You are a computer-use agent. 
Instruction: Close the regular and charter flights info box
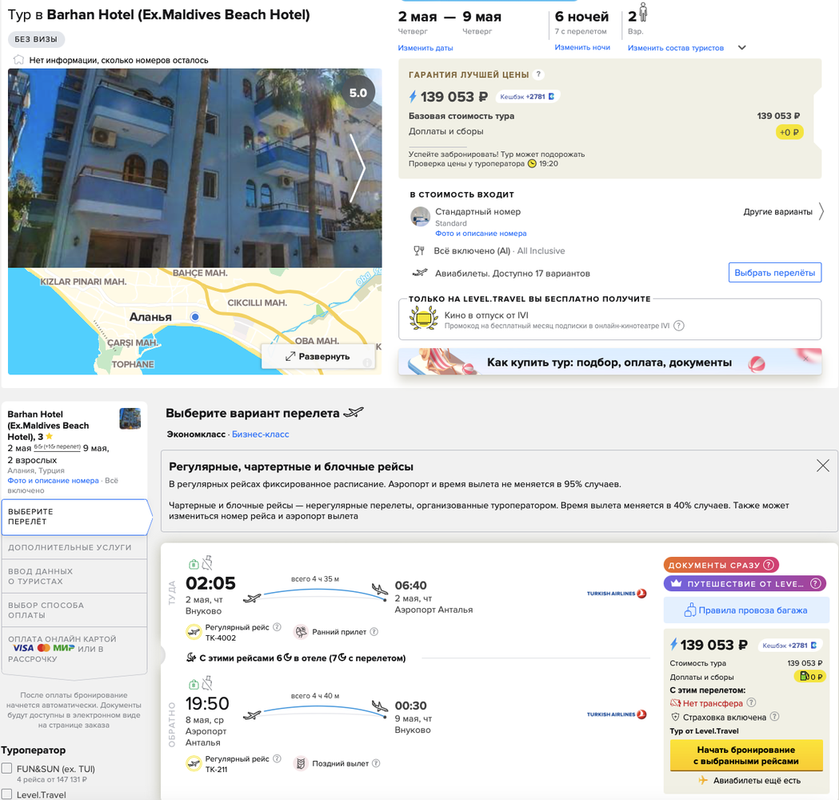click(x=823, y=466)
